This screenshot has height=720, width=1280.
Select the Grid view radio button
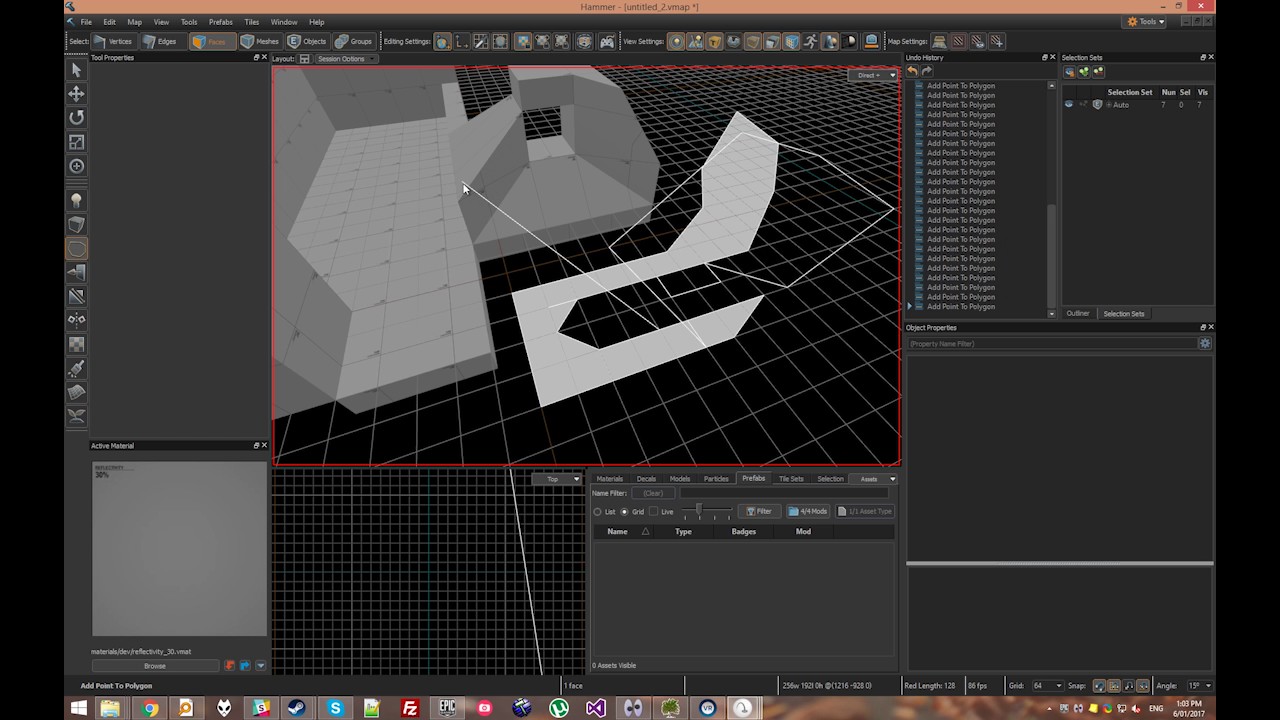(625, 512)
